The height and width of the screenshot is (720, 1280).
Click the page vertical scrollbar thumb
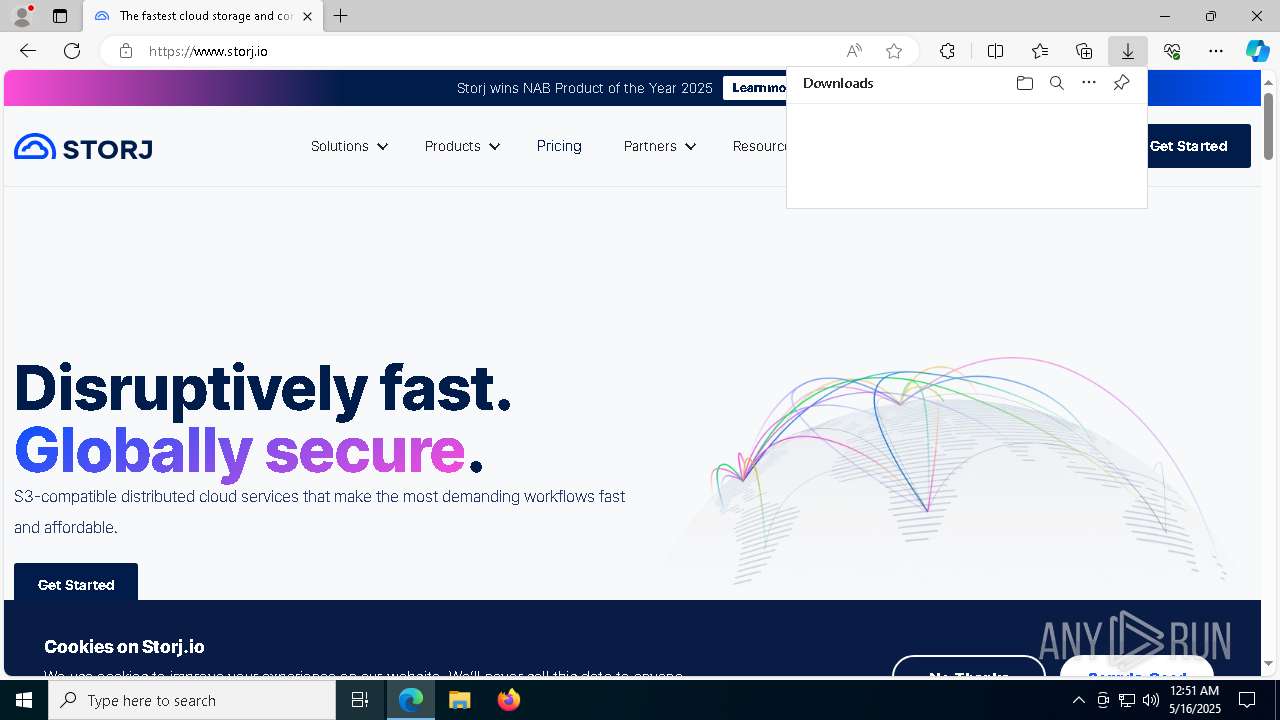point(1268,126)
